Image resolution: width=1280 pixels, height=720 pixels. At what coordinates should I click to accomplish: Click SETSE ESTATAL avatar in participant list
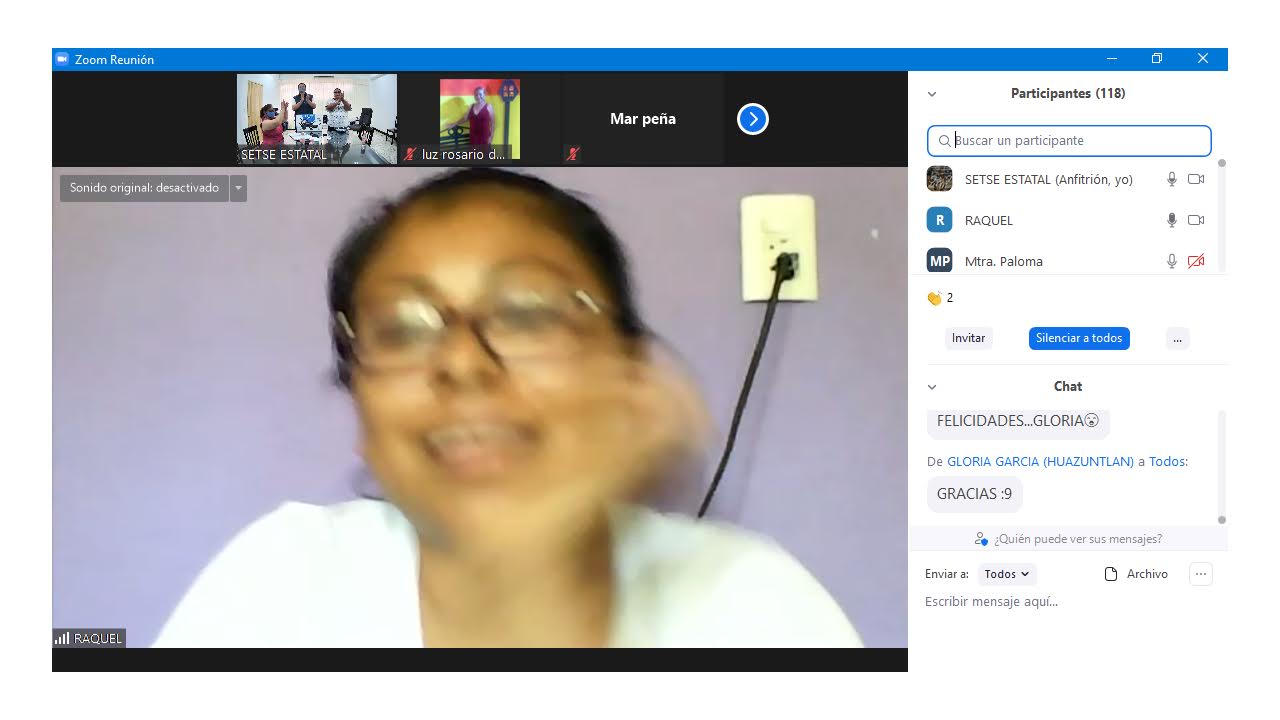(x=940, y=179)
